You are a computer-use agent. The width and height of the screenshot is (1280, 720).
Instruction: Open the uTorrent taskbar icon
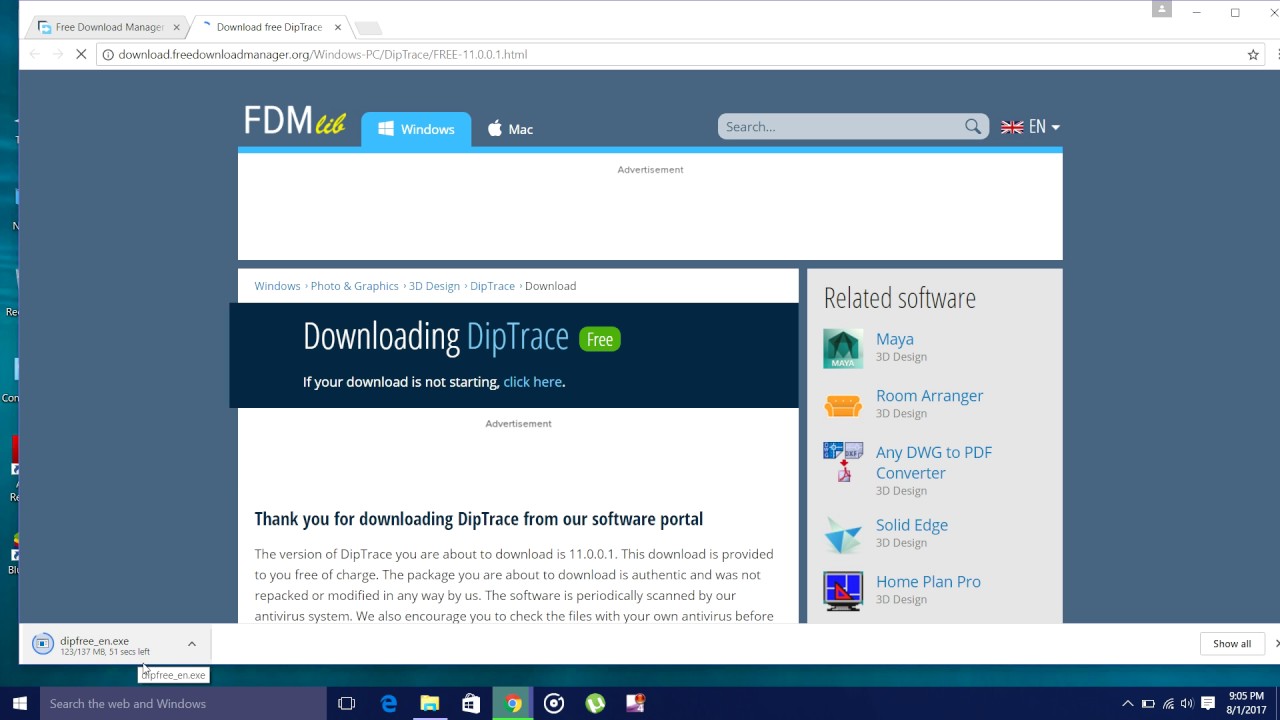click(x=595, y=704)
